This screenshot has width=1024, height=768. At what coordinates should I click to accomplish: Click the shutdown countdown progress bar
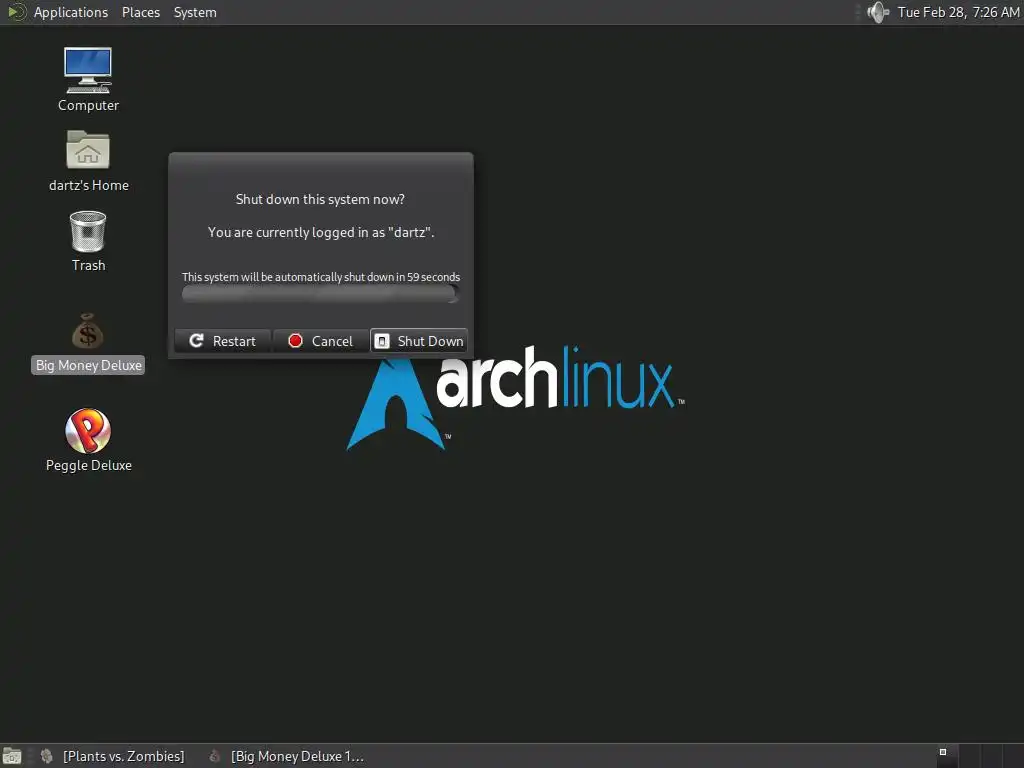point(320,294)
